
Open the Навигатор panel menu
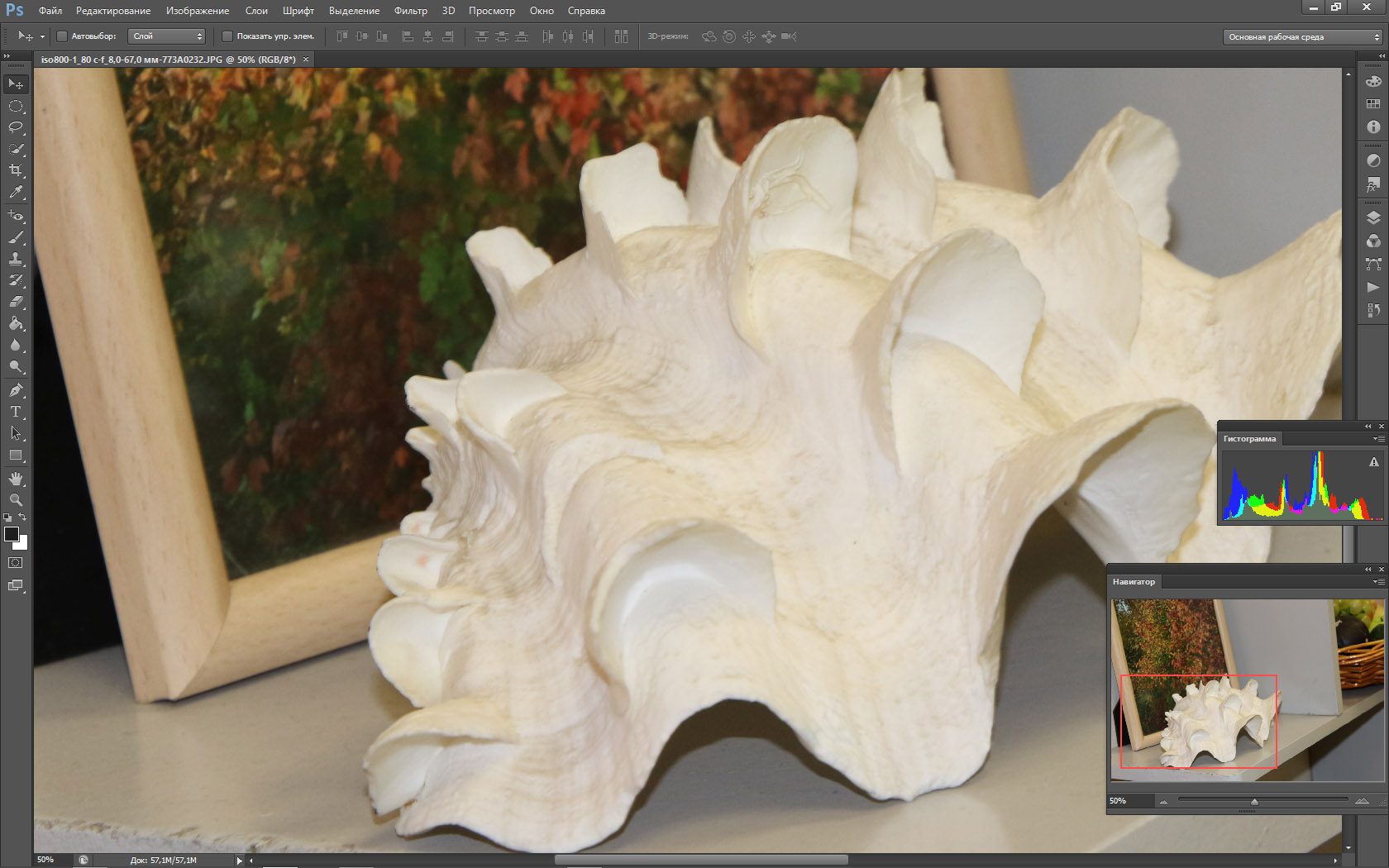(1378, 582)
